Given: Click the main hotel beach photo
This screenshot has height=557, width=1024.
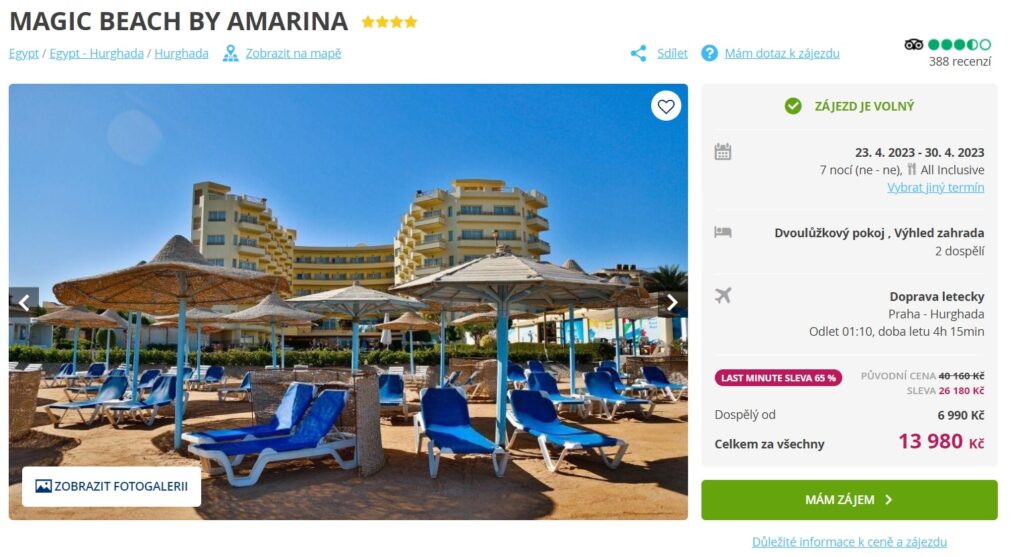Looking at the screenshot, I should coord(348,302).
